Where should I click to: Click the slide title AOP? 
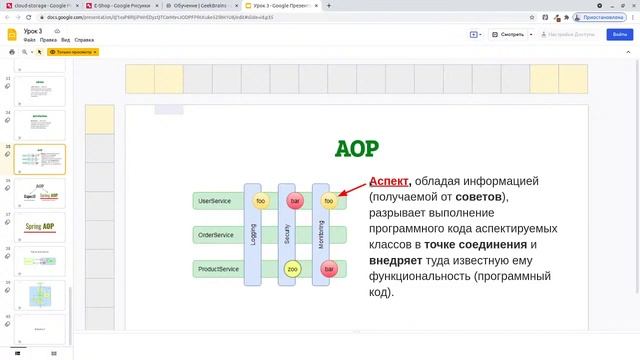pyautogui.click(x=357, y=149)
